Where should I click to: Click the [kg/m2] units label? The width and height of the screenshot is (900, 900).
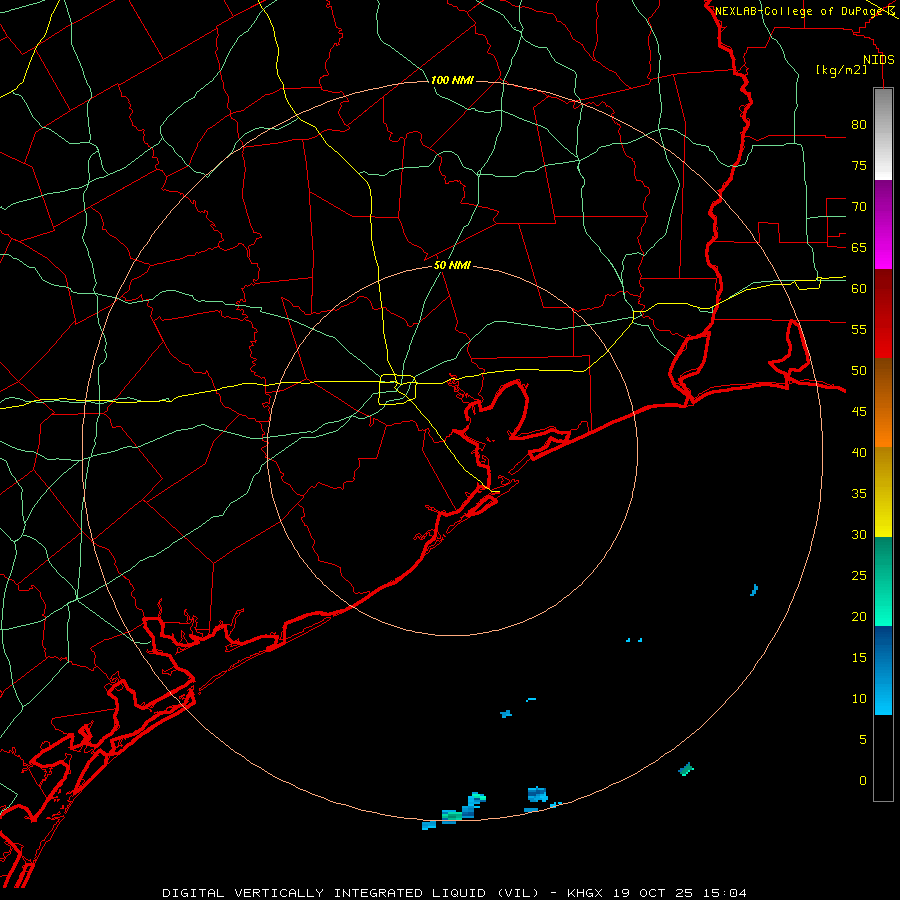(841, 70)
